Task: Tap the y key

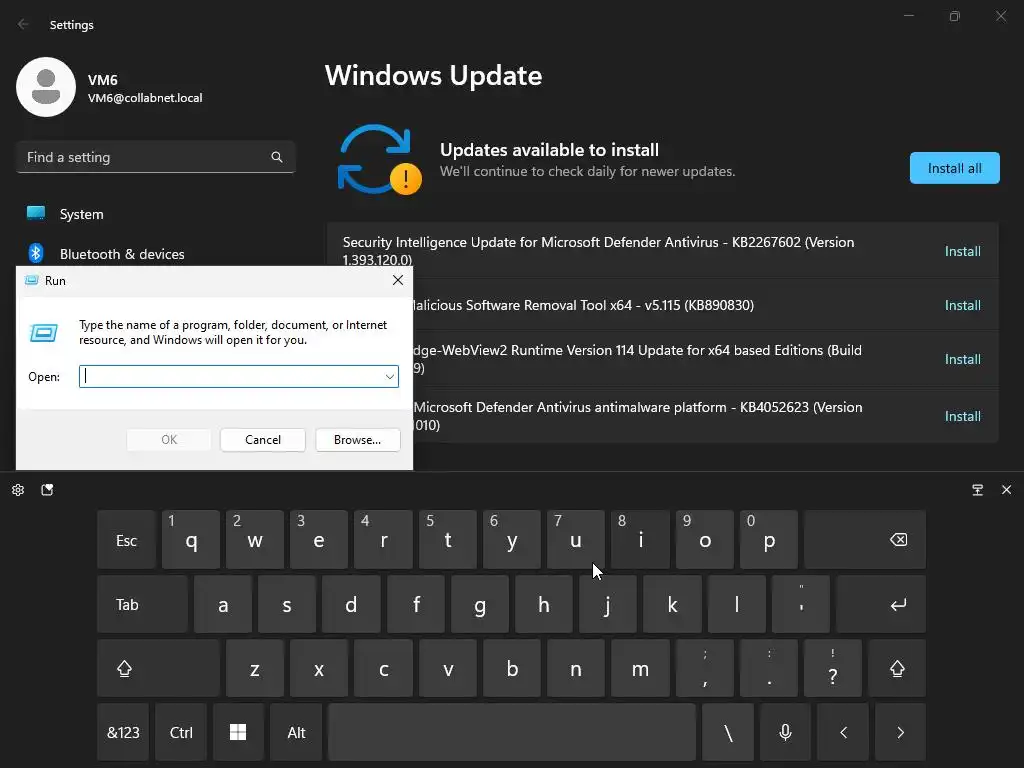Action: (512, 540)
